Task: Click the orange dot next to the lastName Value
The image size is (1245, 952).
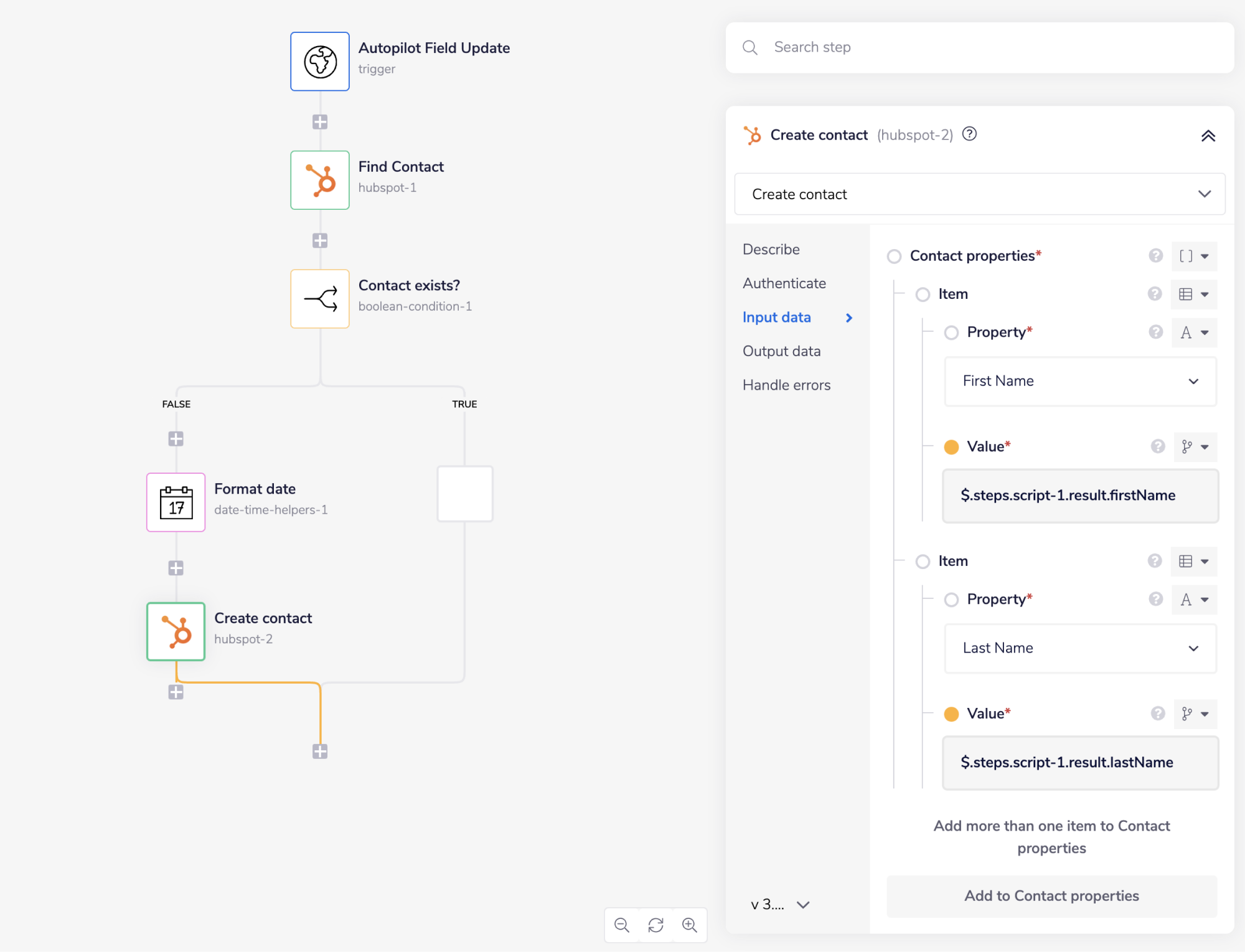Action: coord(951,714)
